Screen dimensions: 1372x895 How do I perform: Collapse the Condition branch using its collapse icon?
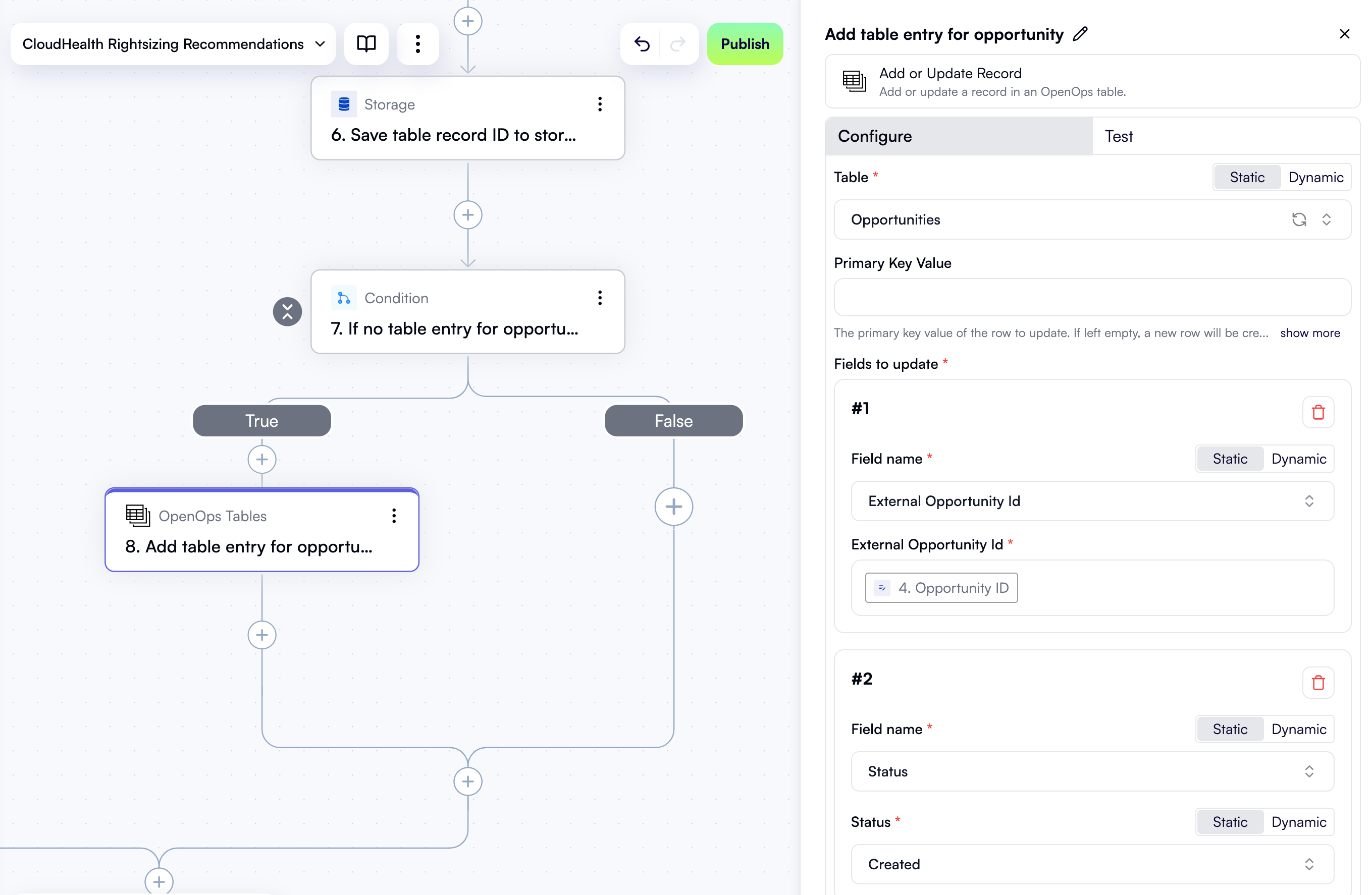coord(287,311)
